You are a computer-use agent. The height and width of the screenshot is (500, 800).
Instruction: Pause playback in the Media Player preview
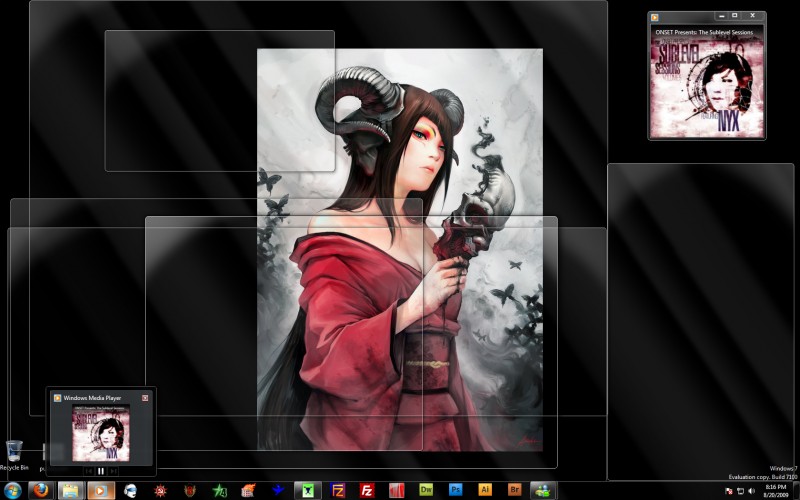[x=101, y=471]
